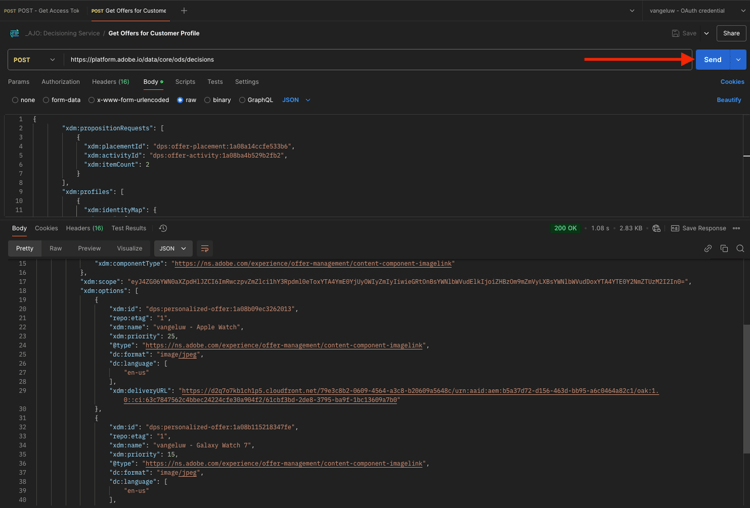Add a new request tab with plus

[x=184, y=11]
